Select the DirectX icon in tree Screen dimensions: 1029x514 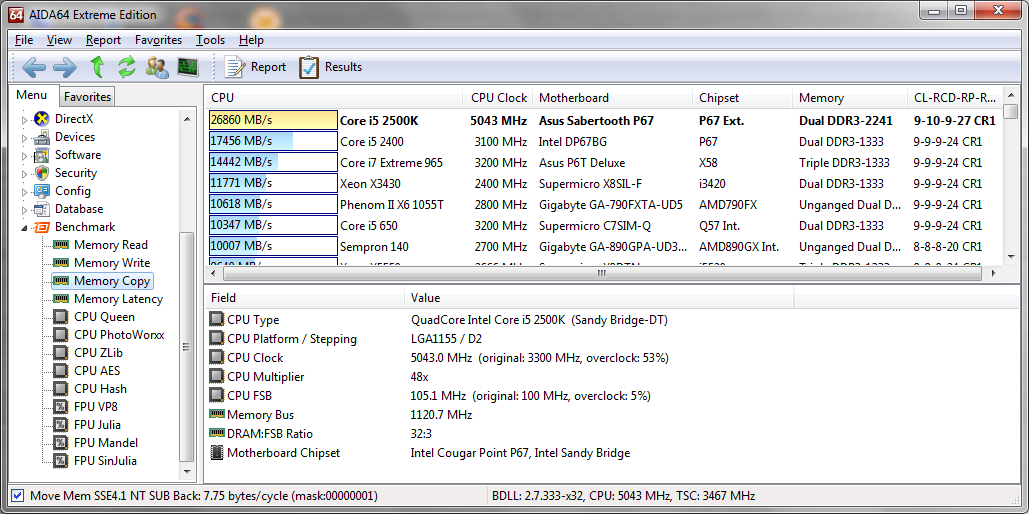(x=41, y=119)
